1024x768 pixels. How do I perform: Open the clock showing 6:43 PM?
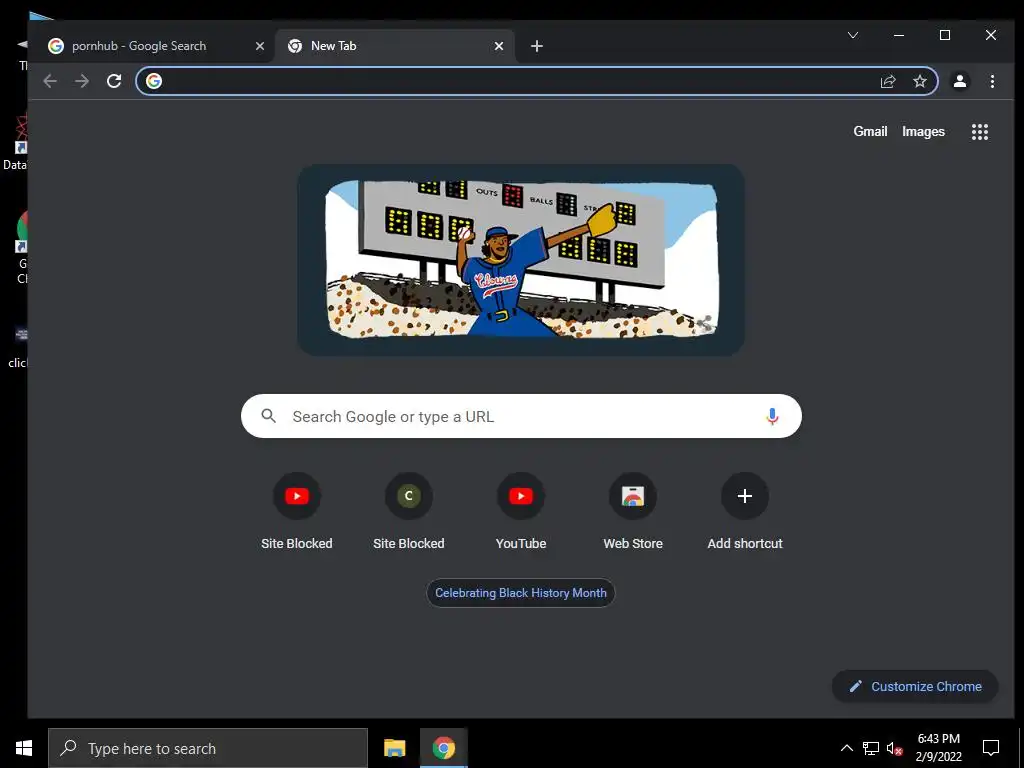click(x=938, y=748)
